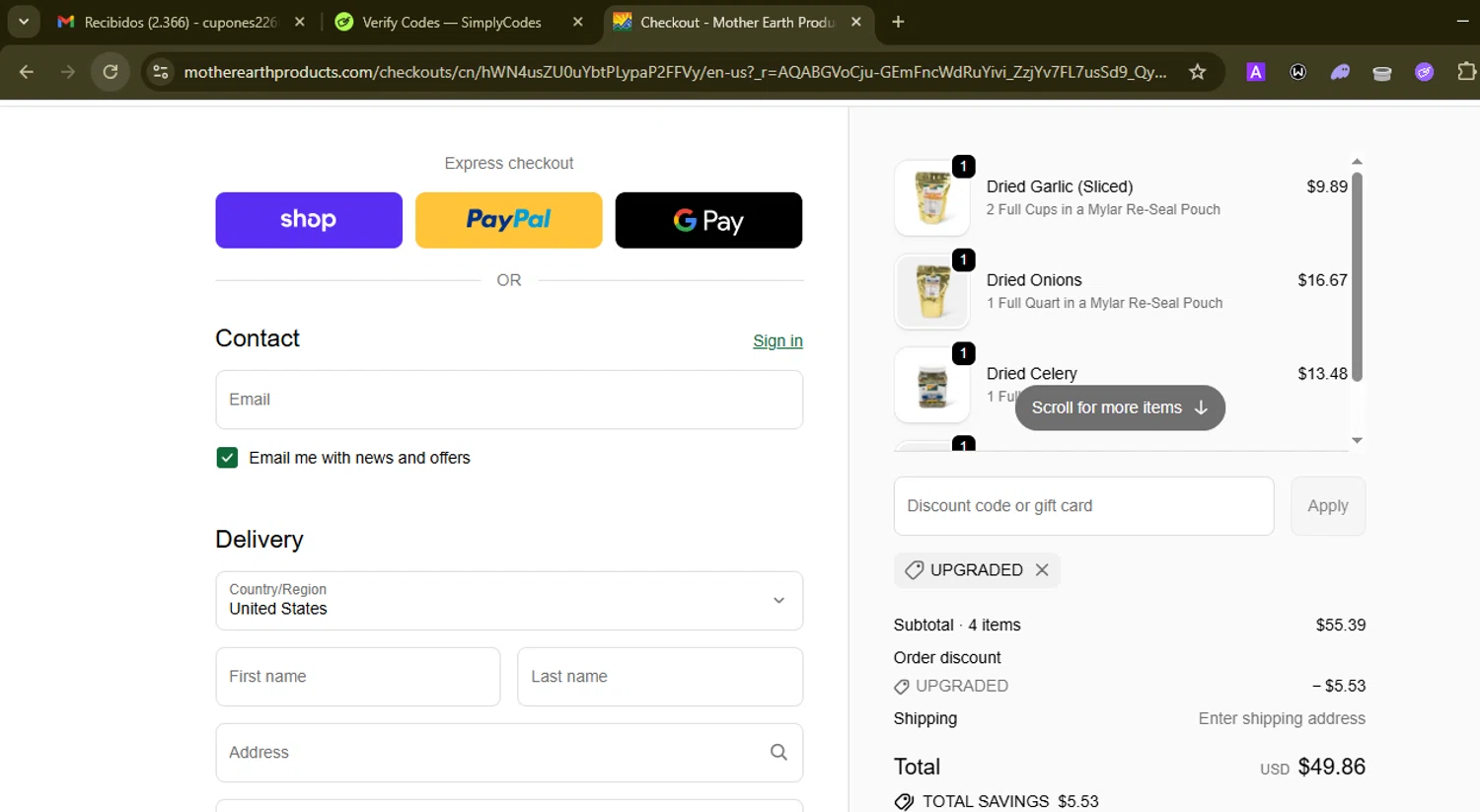This screenshot has height=812, width=1480.
Task: Open the extensions puzzle menu
Action: click(1466, 72)
